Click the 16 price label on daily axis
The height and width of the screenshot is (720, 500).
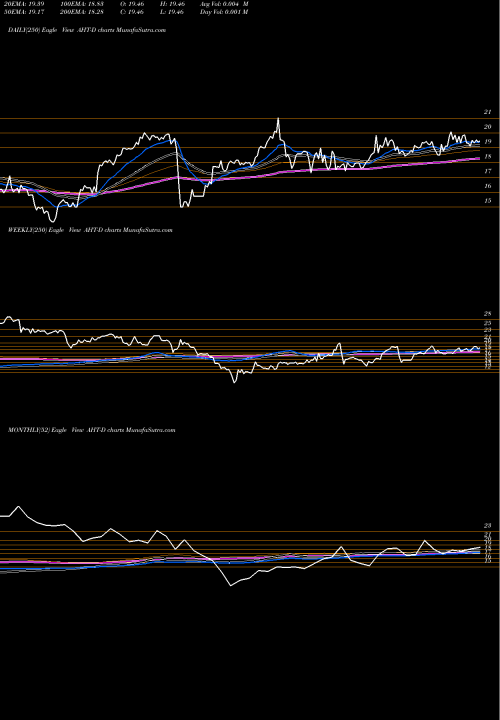(x=488, y=186)
